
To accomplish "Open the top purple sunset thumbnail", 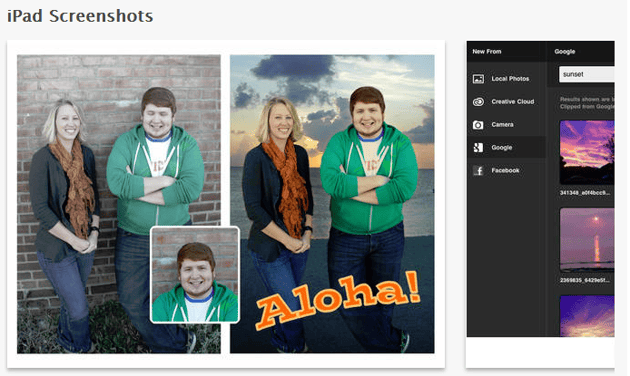I will pos(587,152).
